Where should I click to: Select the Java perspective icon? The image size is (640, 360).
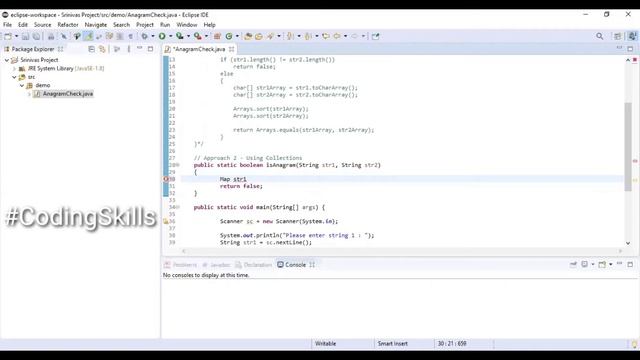point(632,36)
